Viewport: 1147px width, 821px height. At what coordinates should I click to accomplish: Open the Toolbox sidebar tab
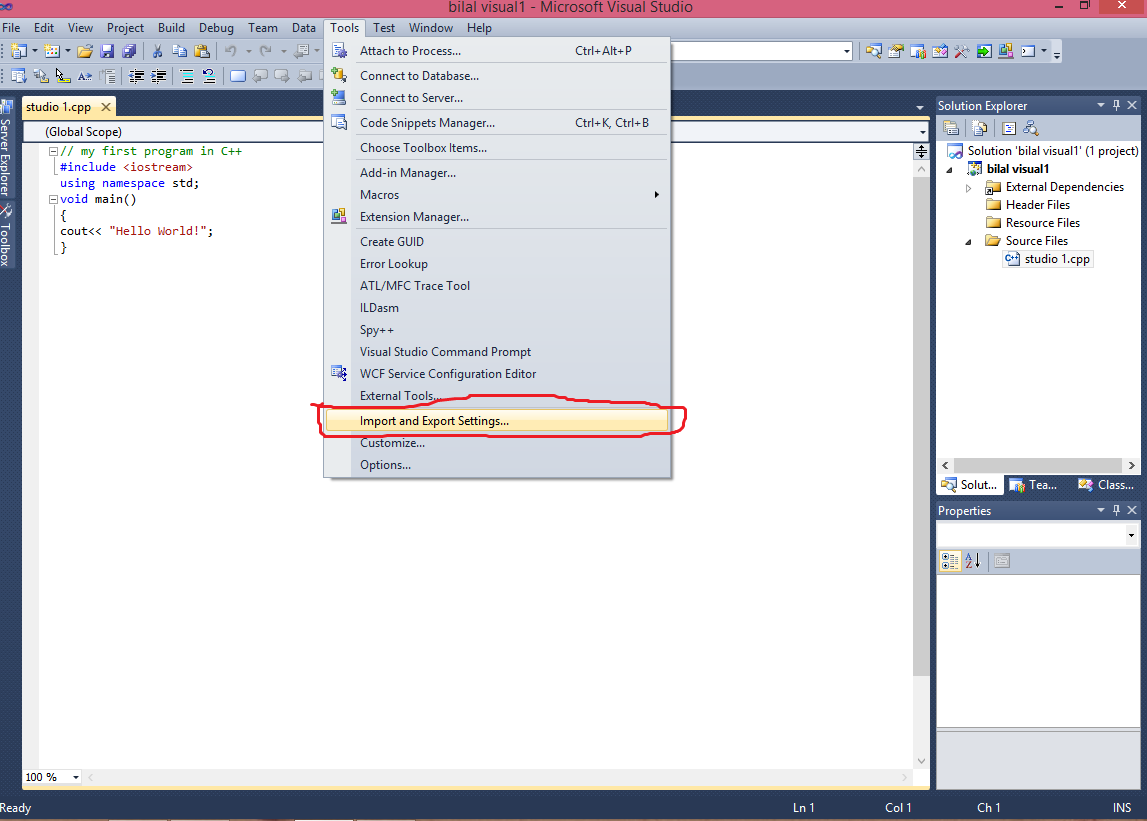tap(8, 237)
